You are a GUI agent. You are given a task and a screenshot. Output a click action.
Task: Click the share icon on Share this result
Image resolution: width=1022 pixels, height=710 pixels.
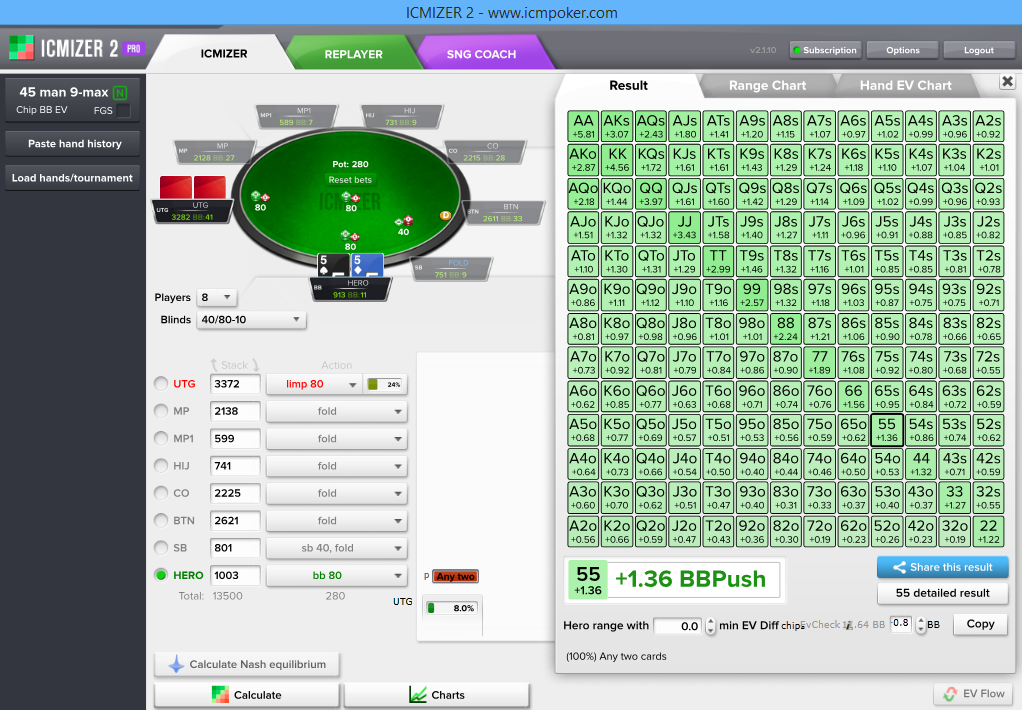[x=899, y=567]
